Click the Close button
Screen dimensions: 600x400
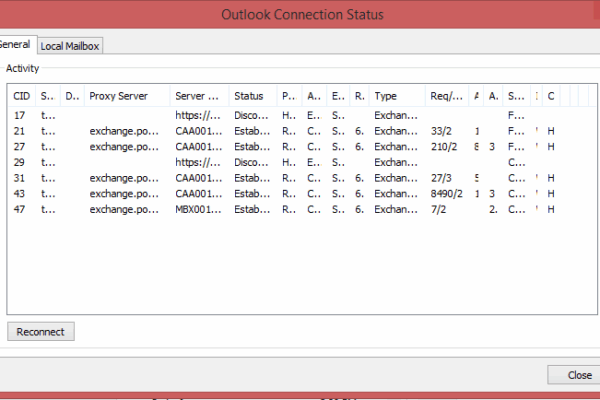tap(574, 375)
